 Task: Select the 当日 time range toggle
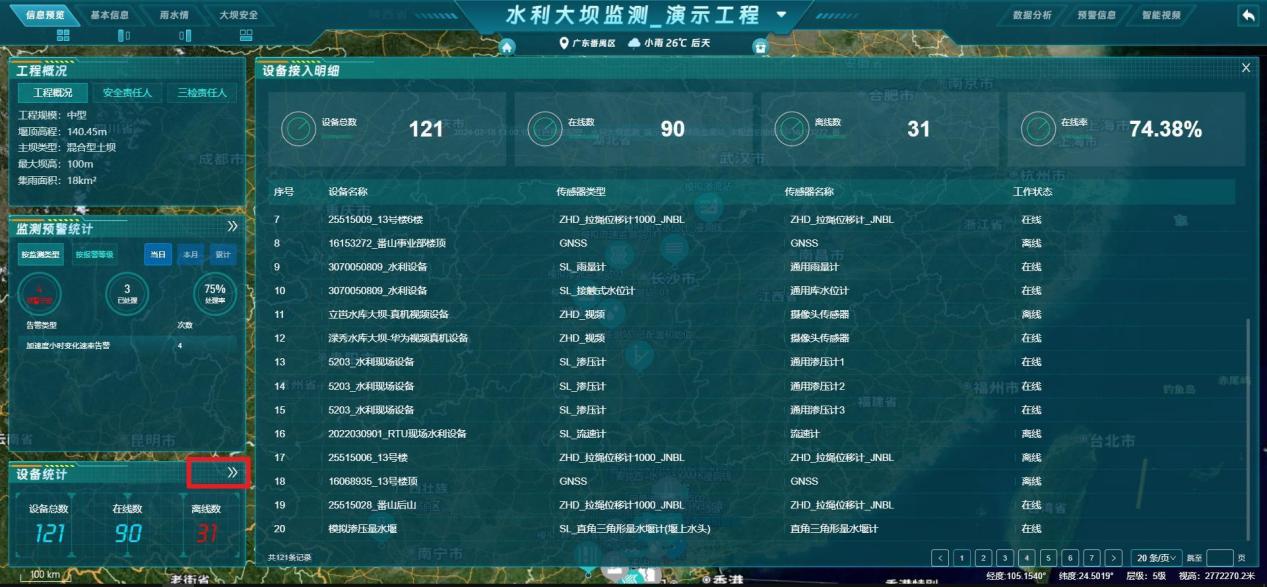(158, 255)
